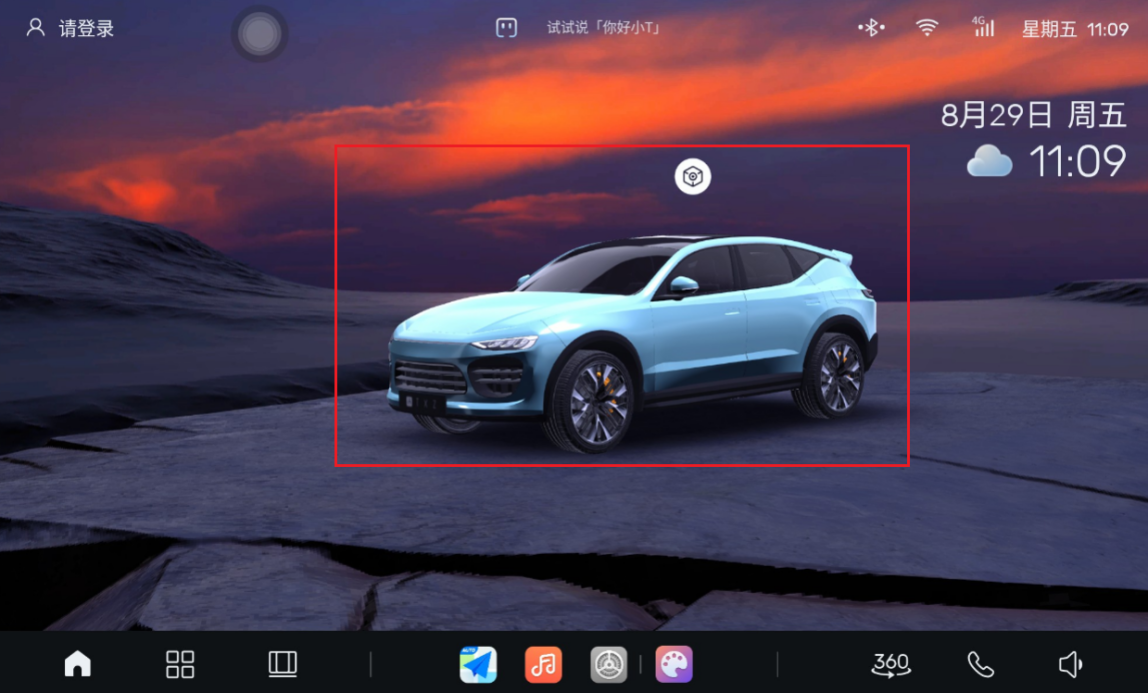
Task: Check the 4G signal indicator
Action: (x=983, y=27)
